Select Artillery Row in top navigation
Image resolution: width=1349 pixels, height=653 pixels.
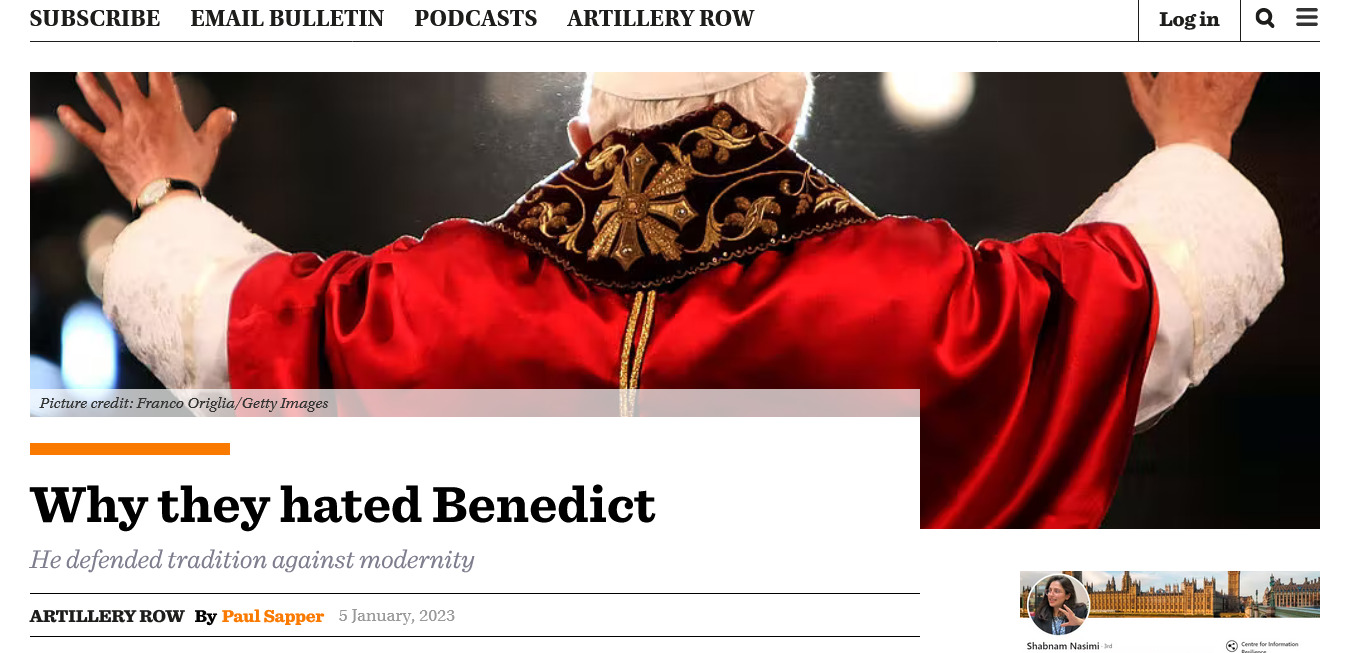[x=660, y=18]
